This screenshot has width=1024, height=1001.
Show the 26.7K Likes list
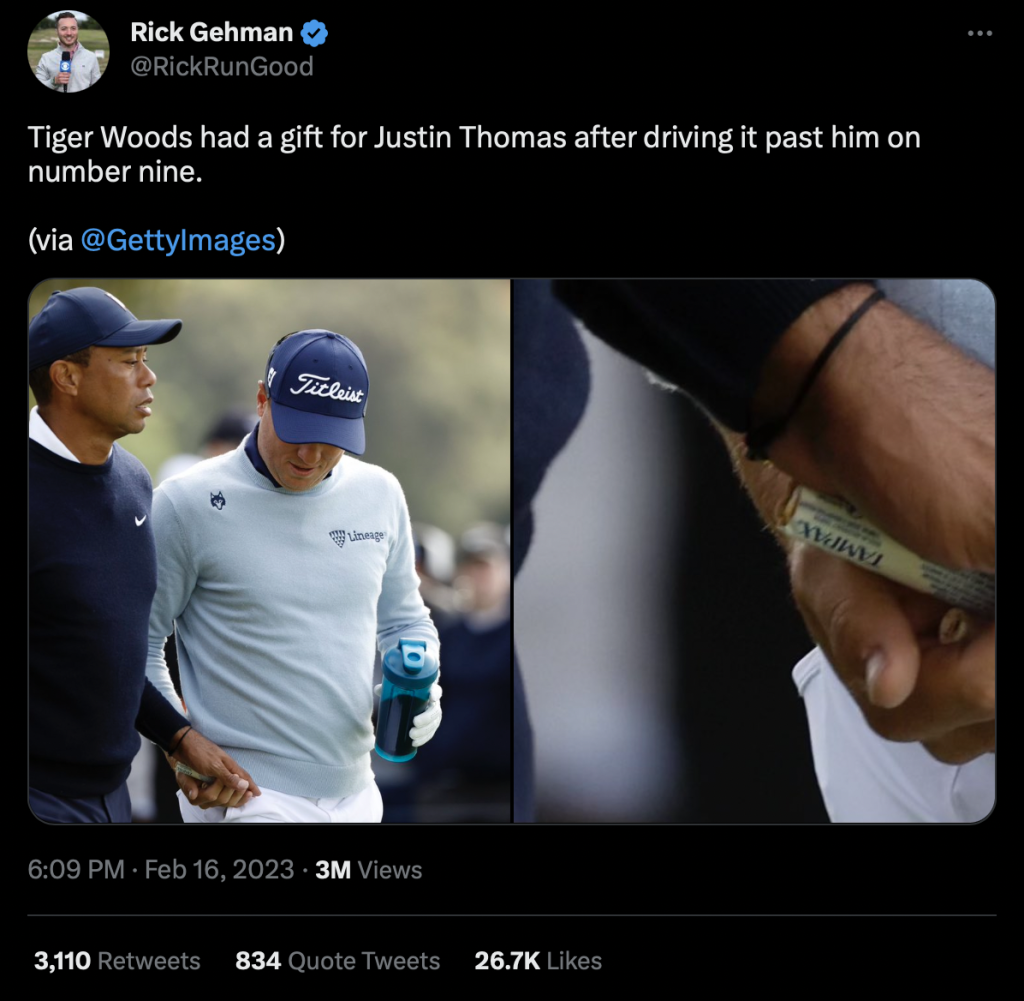(x=538, y=961)
